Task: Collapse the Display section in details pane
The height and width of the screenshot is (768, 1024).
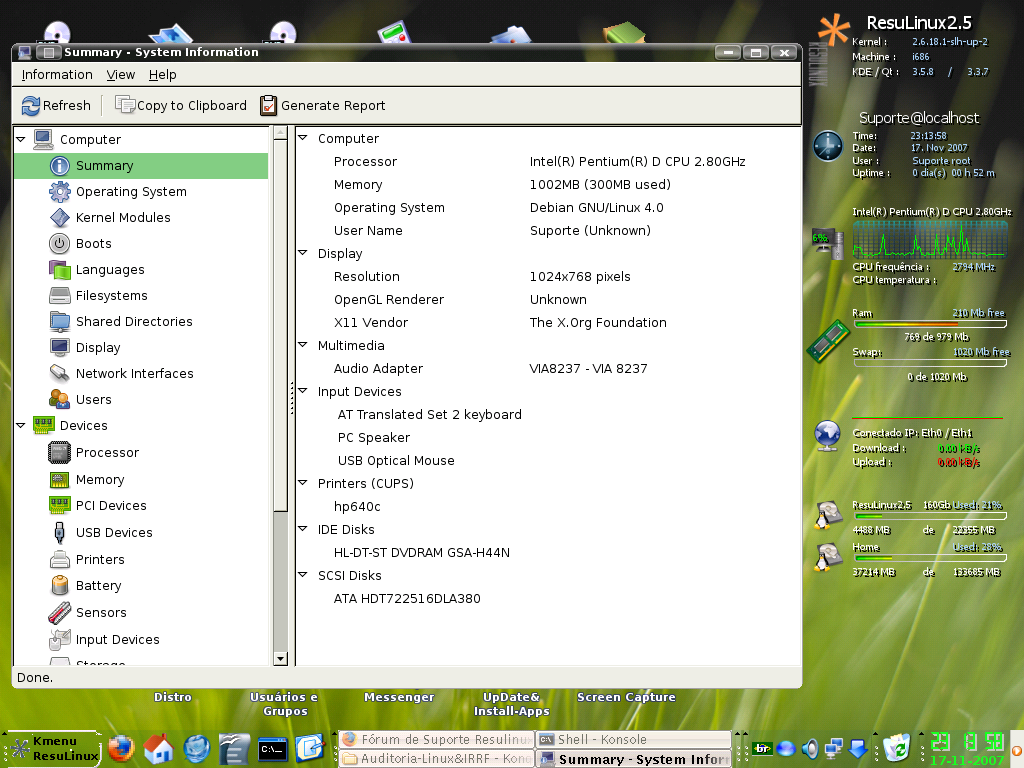Action: (302, 253)
